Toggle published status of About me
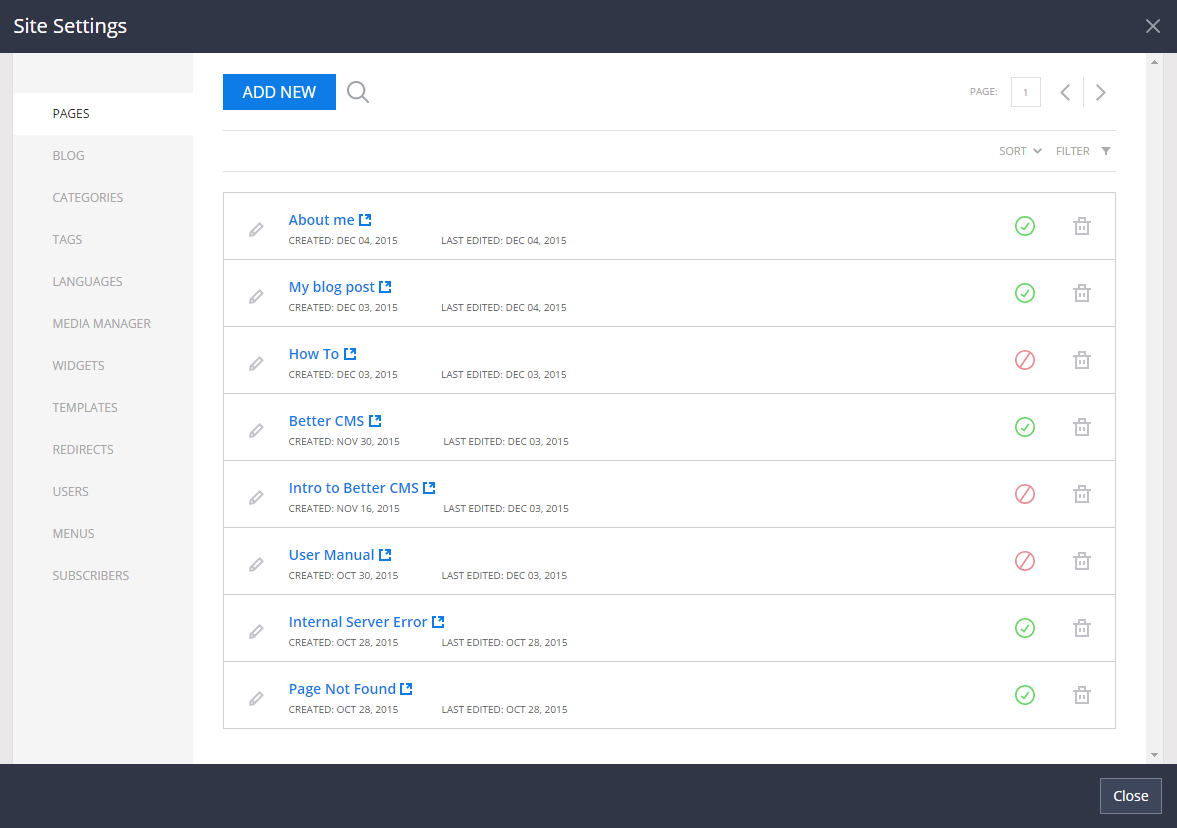The height and width of the screenshot is (828, 1177). tap(1024, 226)
